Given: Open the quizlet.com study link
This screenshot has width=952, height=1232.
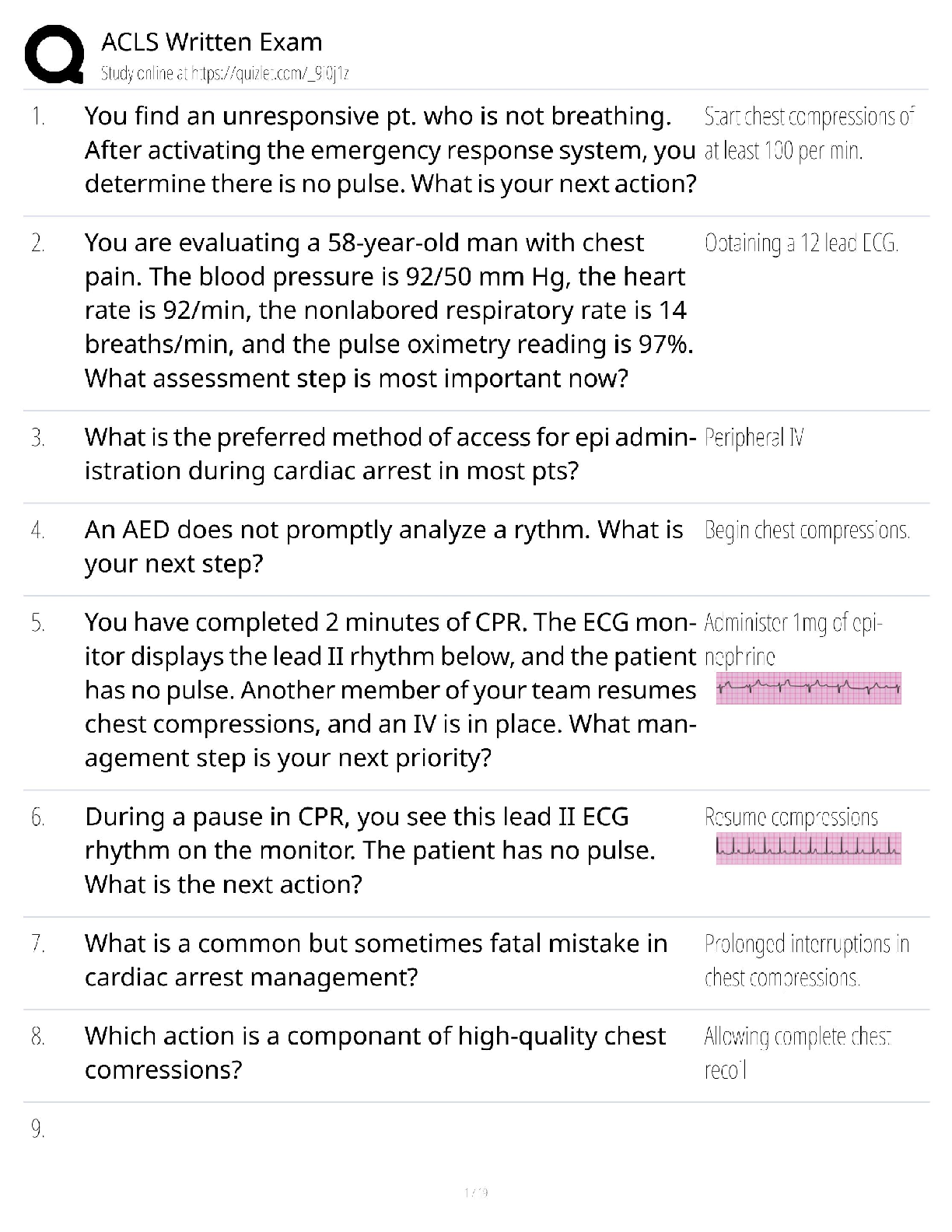Looking at the screenshot, I should [x=225, y=73].
